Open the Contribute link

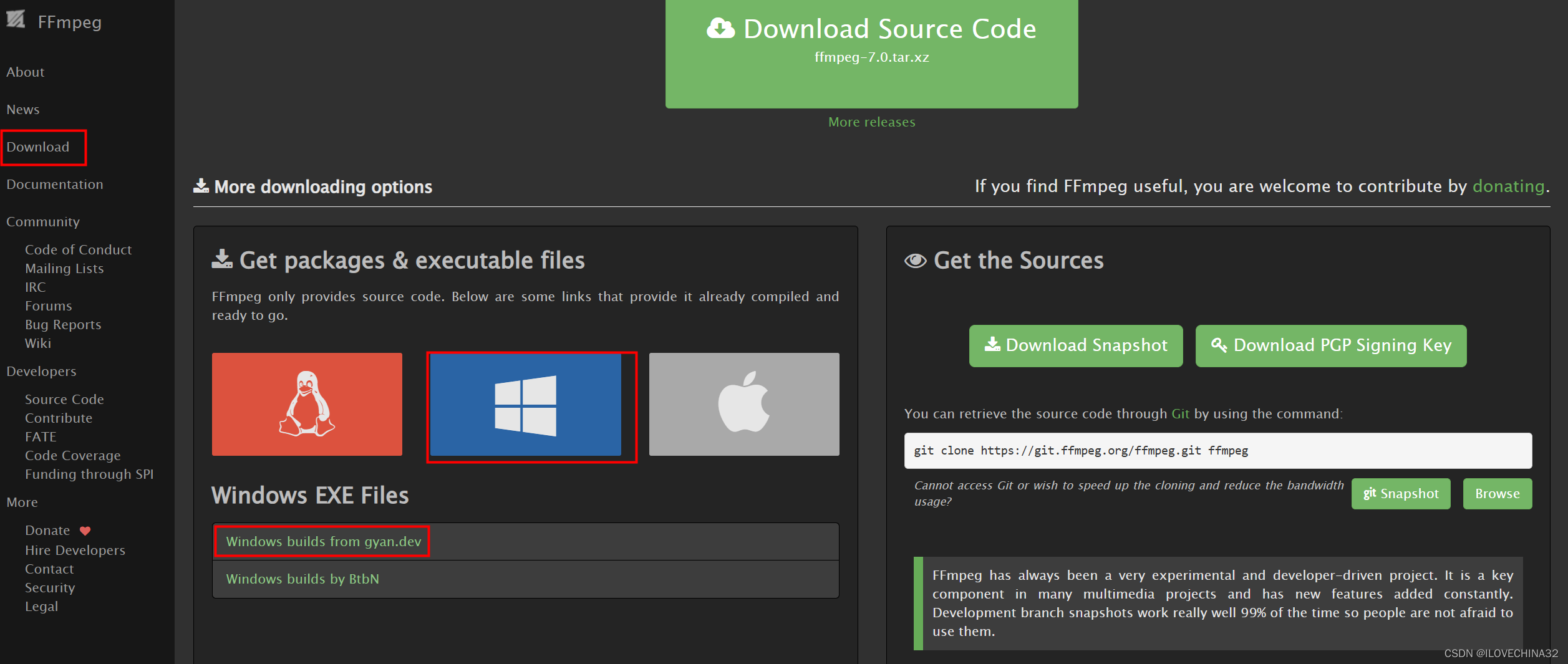tap(59, 418)
